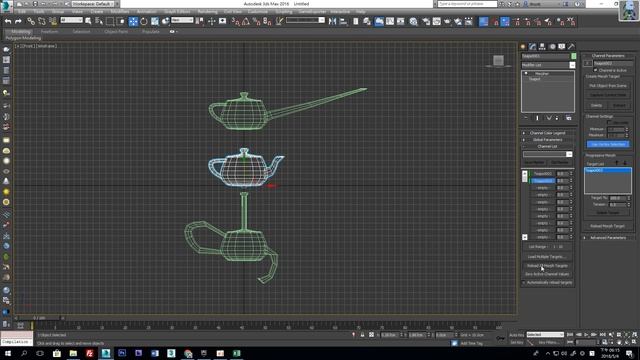Expand Advanced Parameters rollout

click(x=608, y=238)
